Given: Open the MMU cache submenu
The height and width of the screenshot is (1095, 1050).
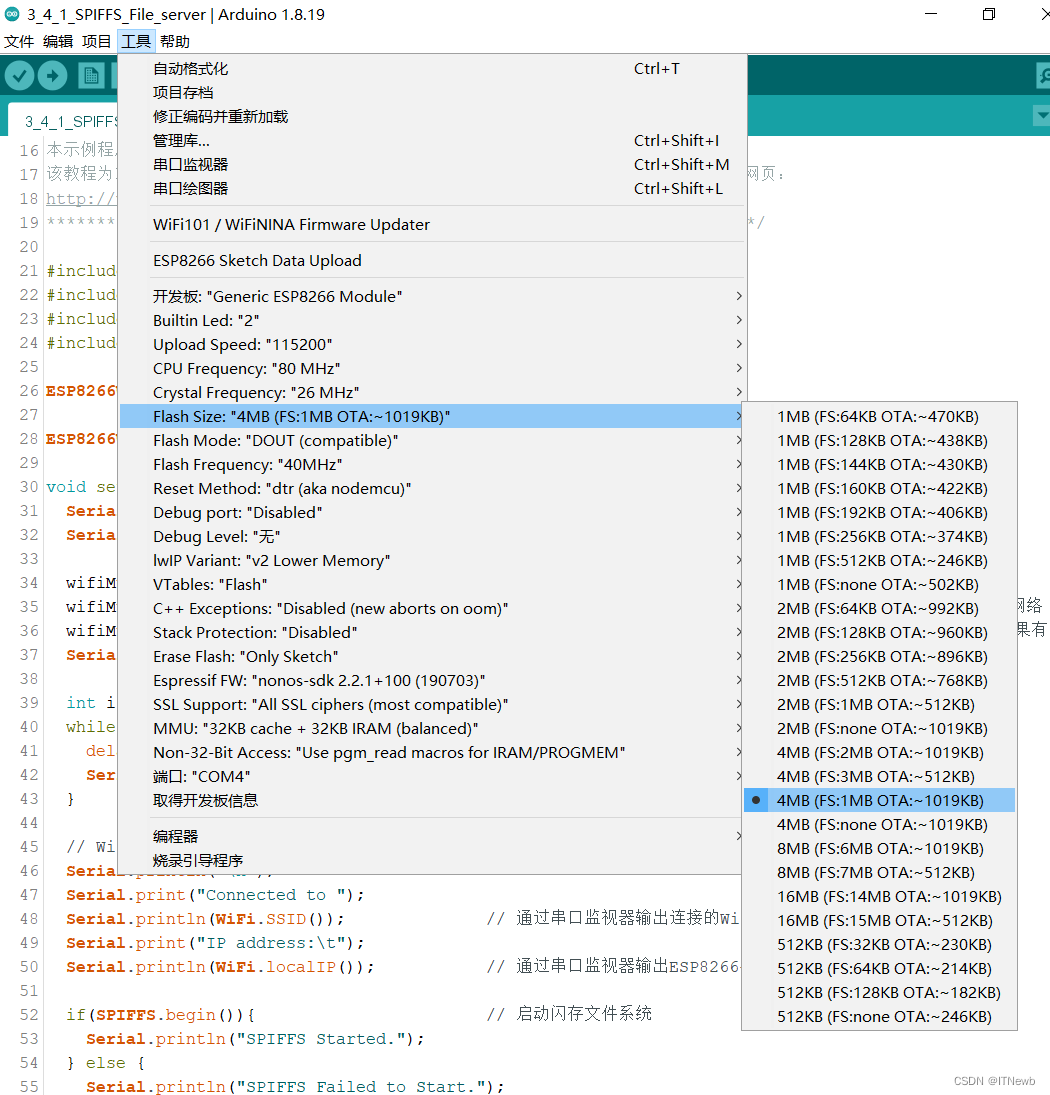Looking at the screenshot, I should (433, 728).
